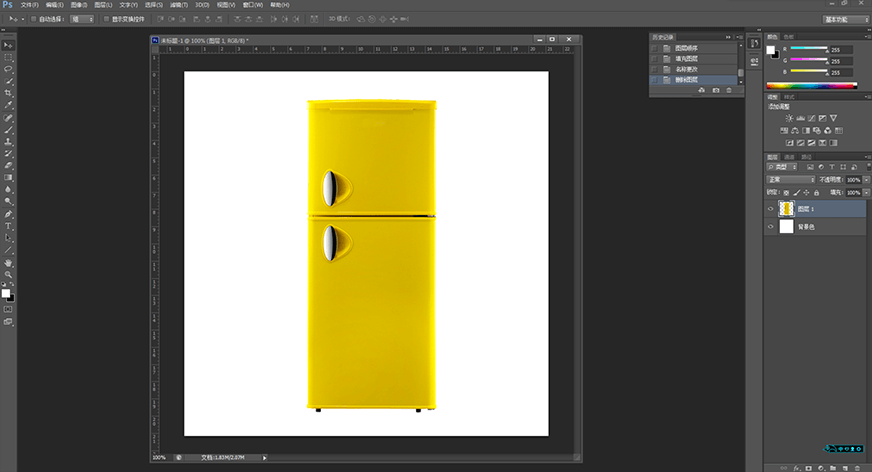This screenshot has height=472, width=872.
Task: Select the Rectangular Marquee tool
Action: click(x=8, y=57)
